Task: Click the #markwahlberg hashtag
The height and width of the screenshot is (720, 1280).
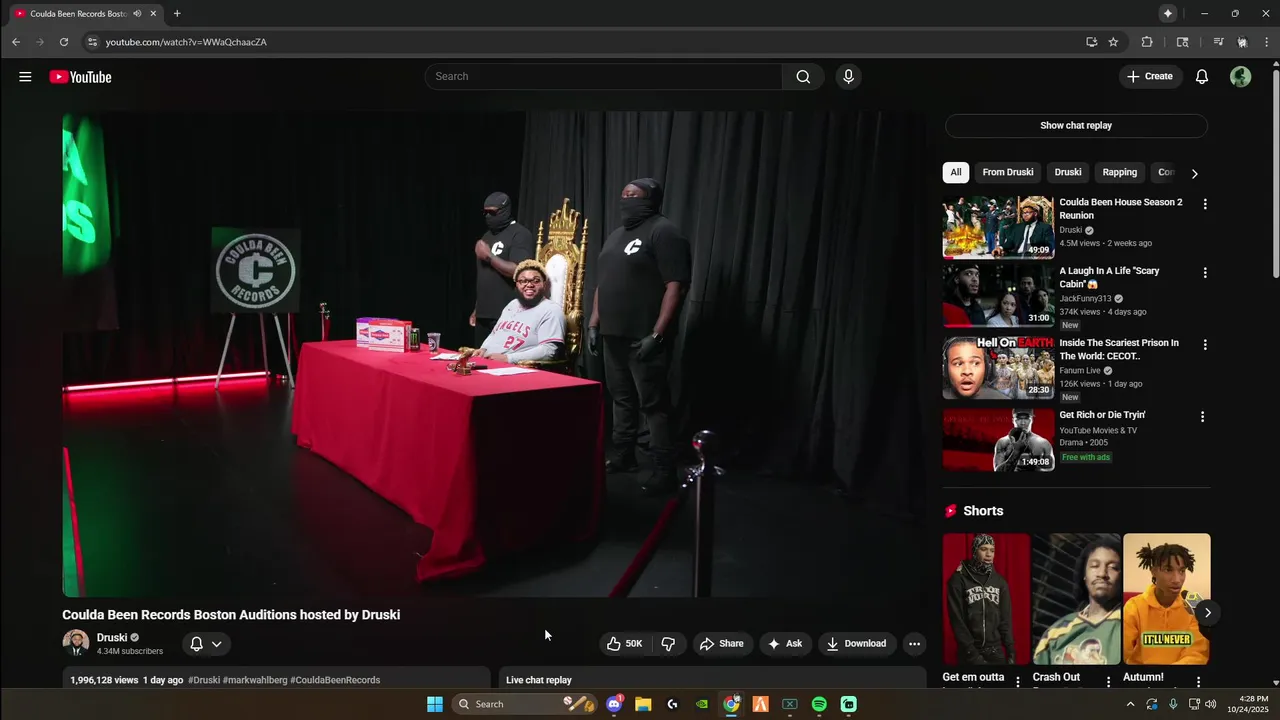Action: [255, 680]
